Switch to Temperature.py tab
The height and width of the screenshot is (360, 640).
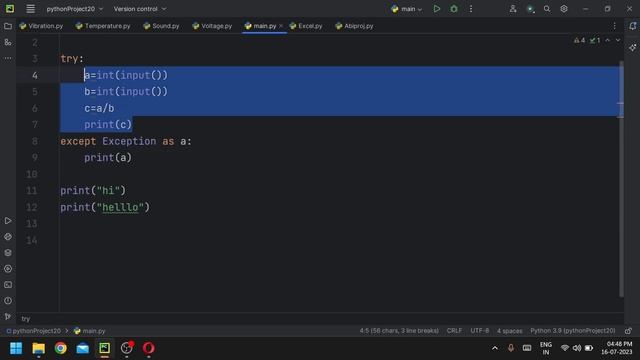pos(103,26)
